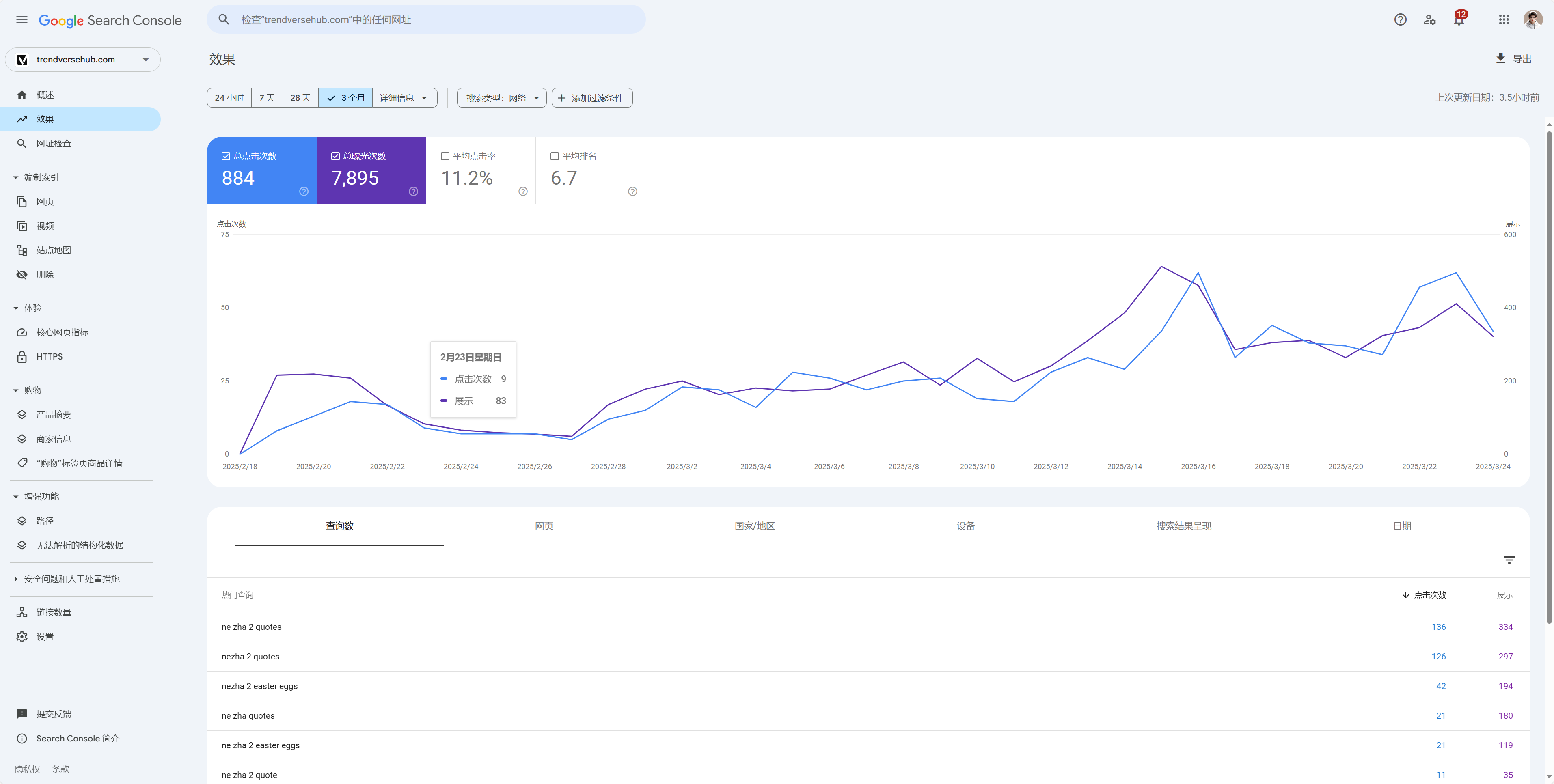
Task: Switch to the 查询数 tab
Action: (x=340, y=526)
